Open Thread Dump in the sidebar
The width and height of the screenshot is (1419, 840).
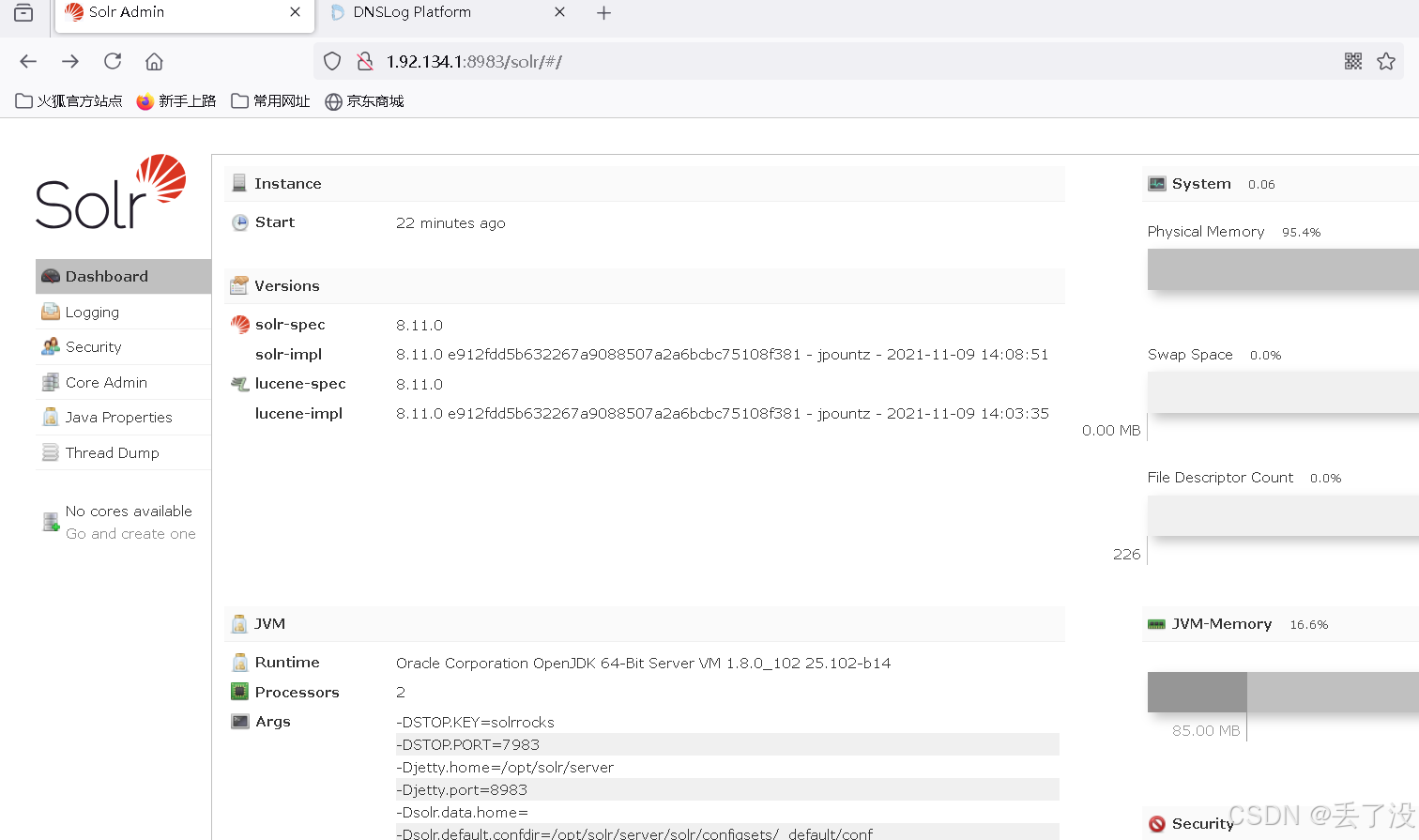123,452
